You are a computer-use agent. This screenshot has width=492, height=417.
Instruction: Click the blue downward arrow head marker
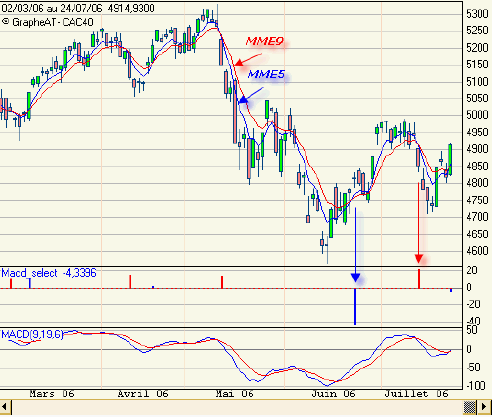click(x=356, y=277)
